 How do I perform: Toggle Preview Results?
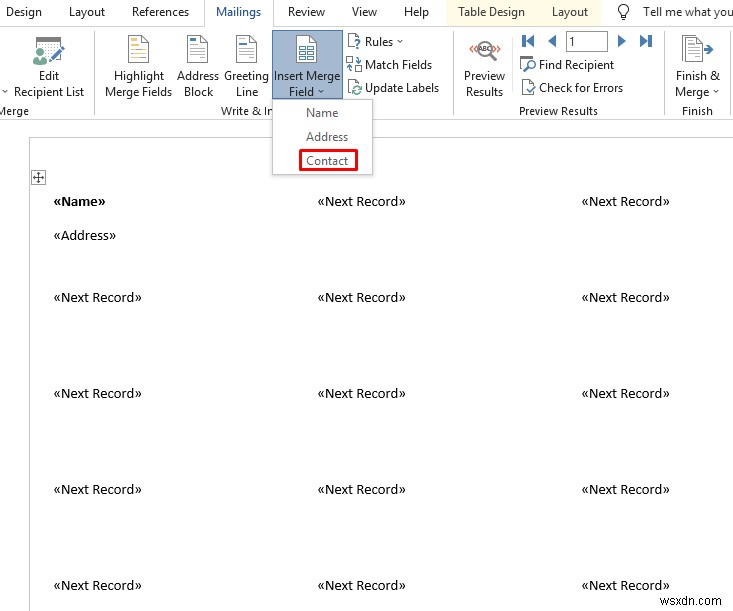[484, 68]
